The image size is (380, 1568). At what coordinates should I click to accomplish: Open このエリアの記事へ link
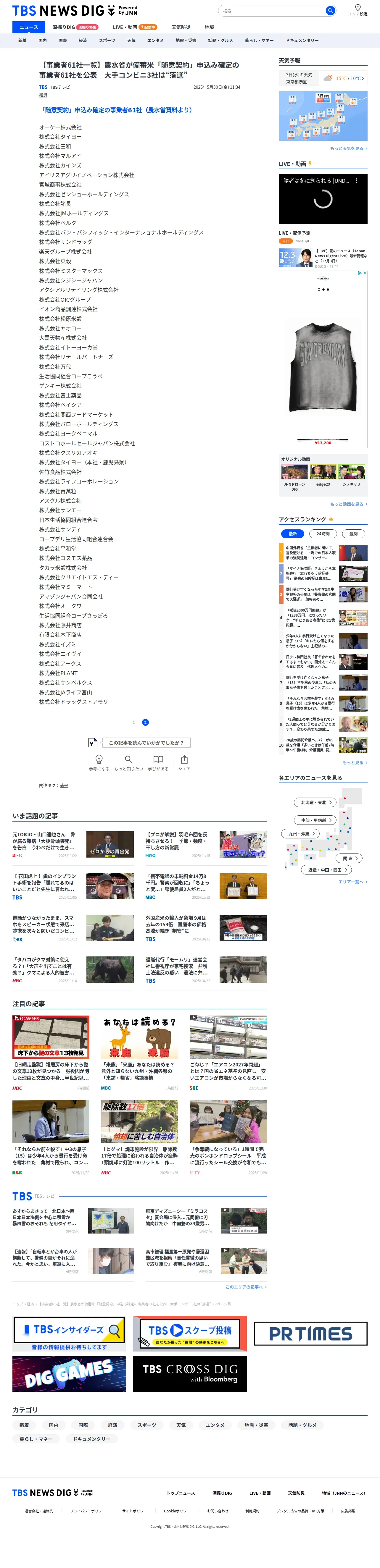(246, 1287)
